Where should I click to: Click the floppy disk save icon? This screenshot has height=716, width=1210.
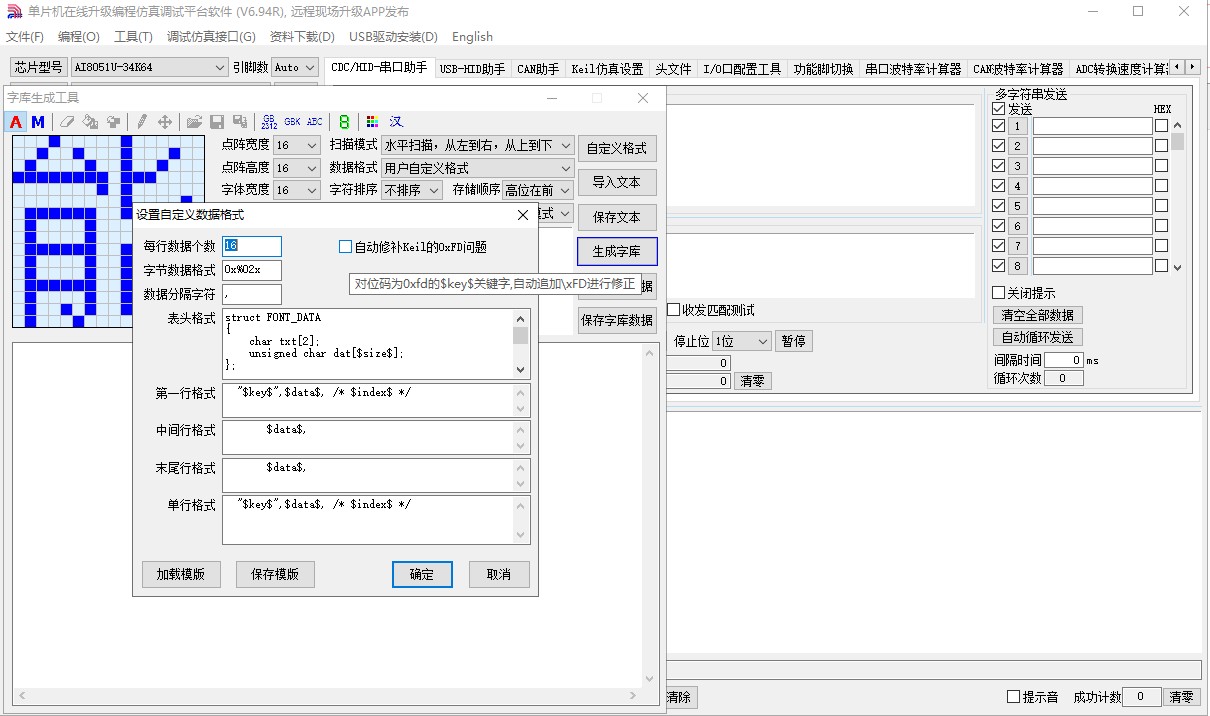click(217, 122)
